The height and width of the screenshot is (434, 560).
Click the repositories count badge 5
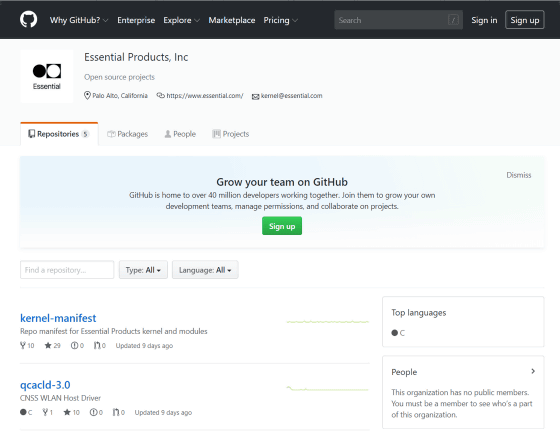click(85, 134)
